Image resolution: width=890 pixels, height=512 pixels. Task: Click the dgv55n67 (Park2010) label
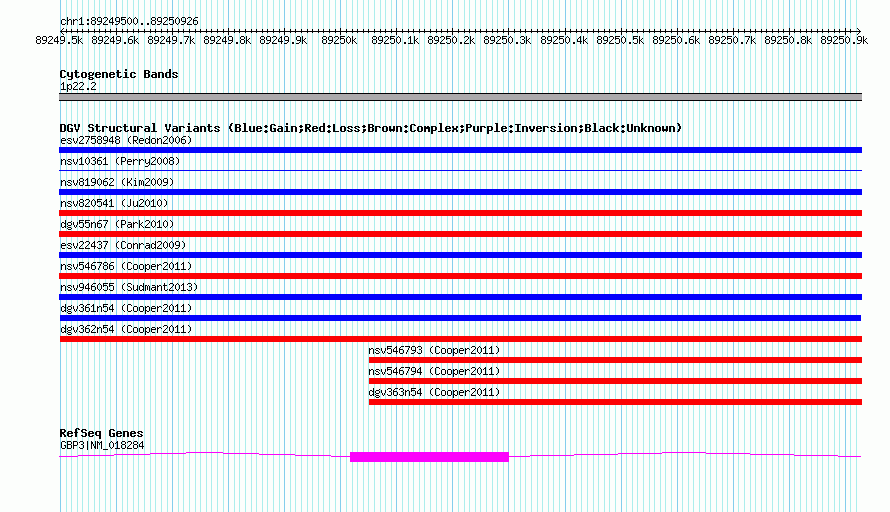point(117,224)
